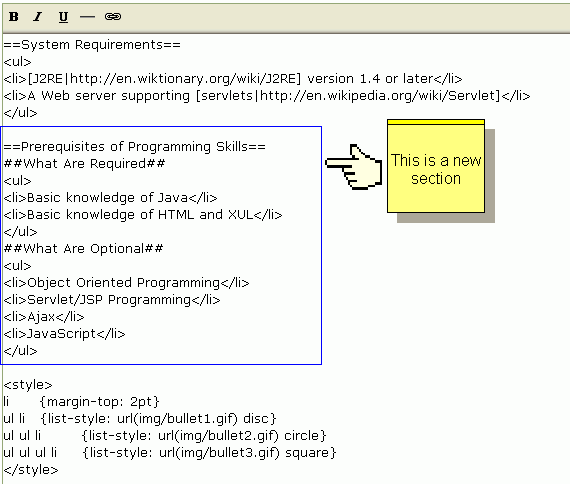
Task: Click the J2RE wiktionary link text line
Action: 233,79
